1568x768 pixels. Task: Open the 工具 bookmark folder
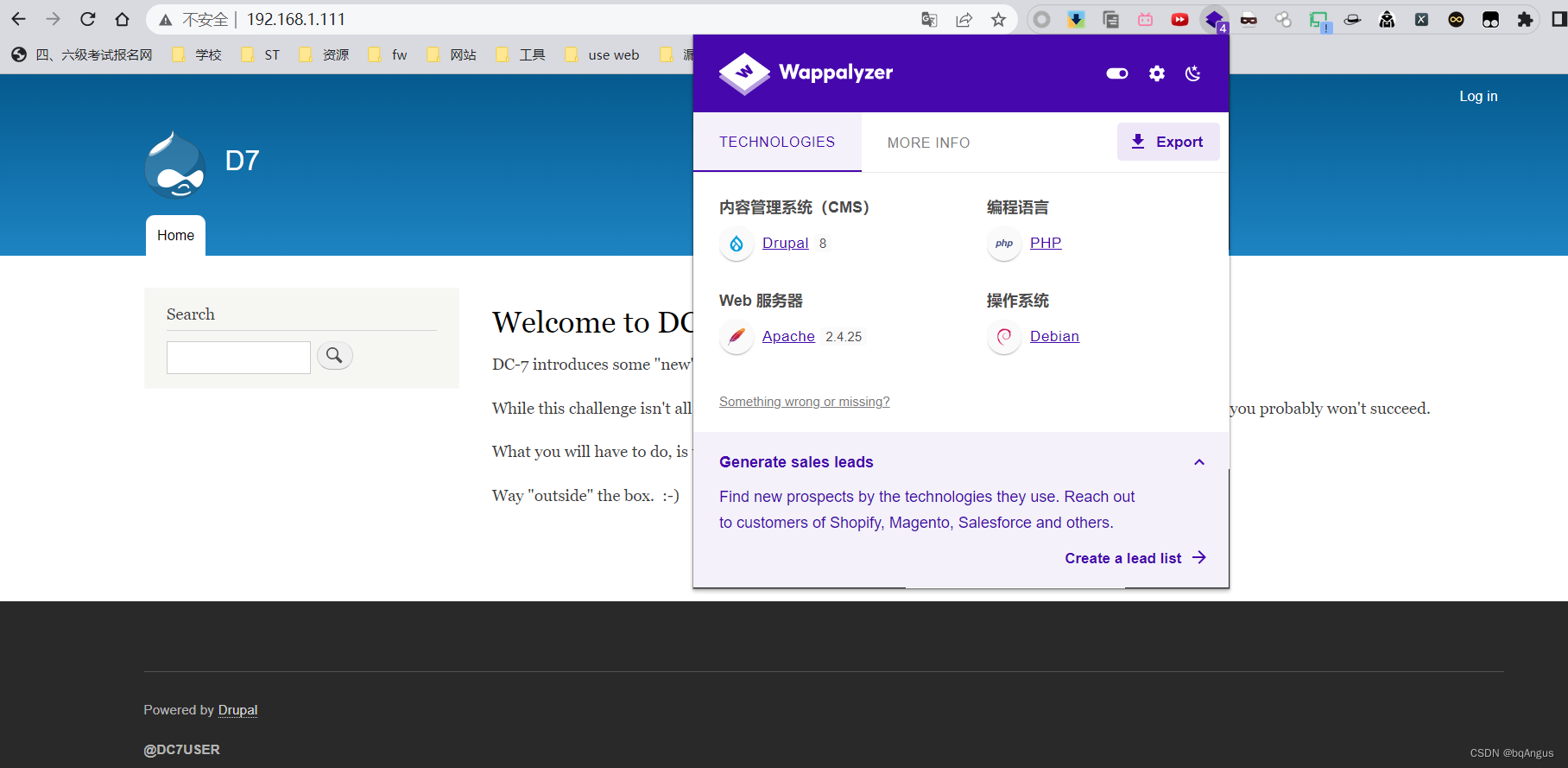coord(520,54)
